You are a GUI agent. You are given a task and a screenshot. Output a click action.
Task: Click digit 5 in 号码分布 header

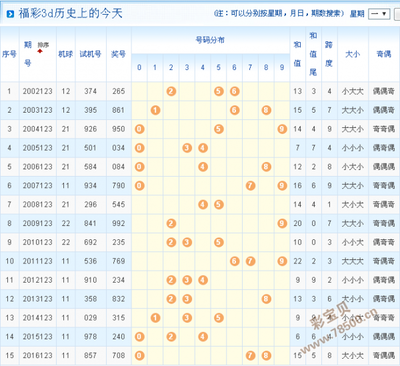[218, 68]
